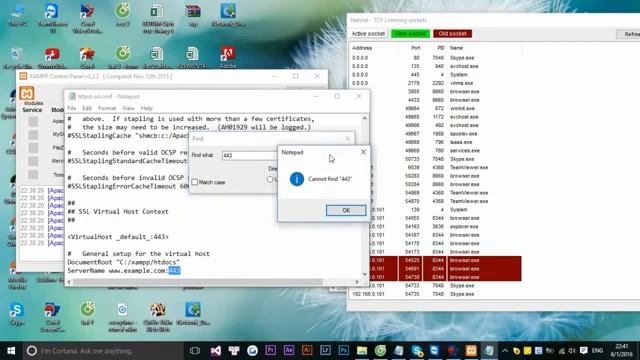Click Notepad horizontal scrollbar right arrow
This screenshot has height=360, width=640.
(x=357, y=282)
